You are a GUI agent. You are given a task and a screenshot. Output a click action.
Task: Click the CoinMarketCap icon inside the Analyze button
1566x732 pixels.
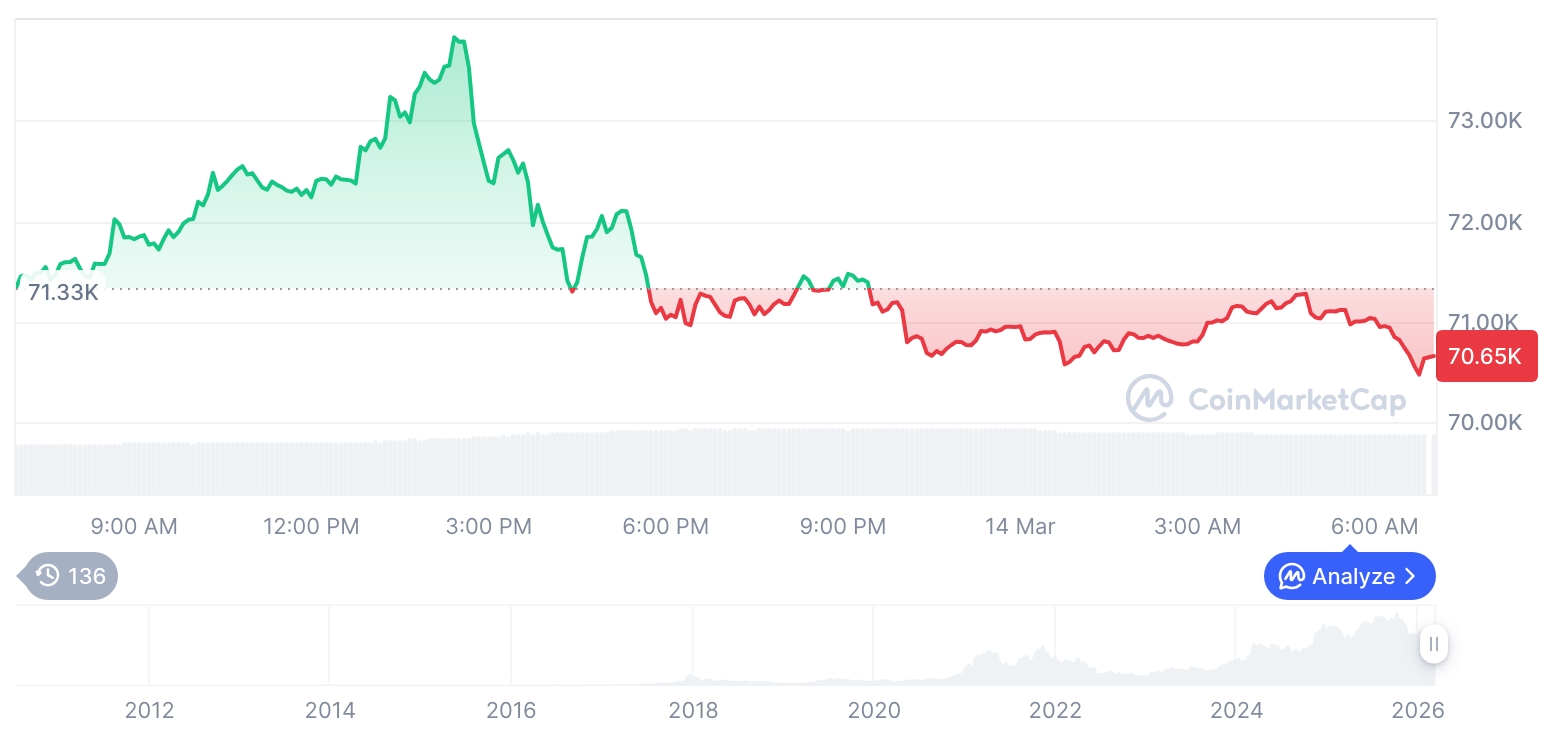(1292, 577)
